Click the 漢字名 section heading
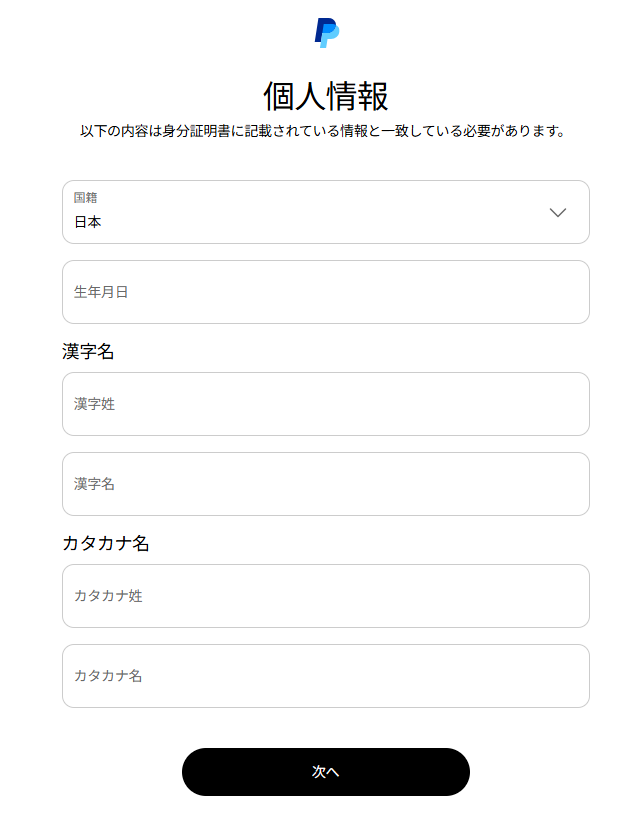Screen dimensions: 641x833 tap(88, 352)
